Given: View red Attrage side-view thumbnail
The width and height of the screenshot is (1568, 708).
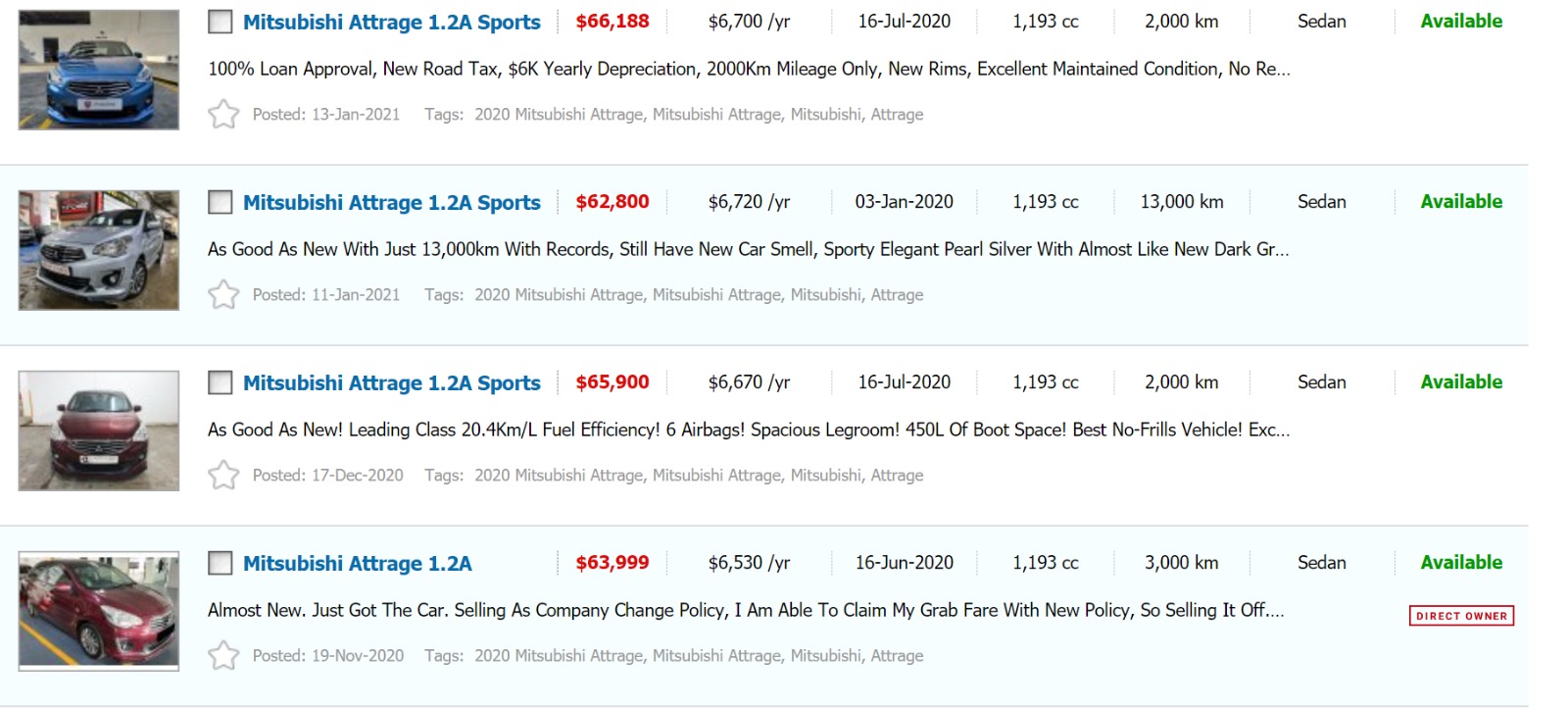Looking at the screenshot, I should 99,611.
